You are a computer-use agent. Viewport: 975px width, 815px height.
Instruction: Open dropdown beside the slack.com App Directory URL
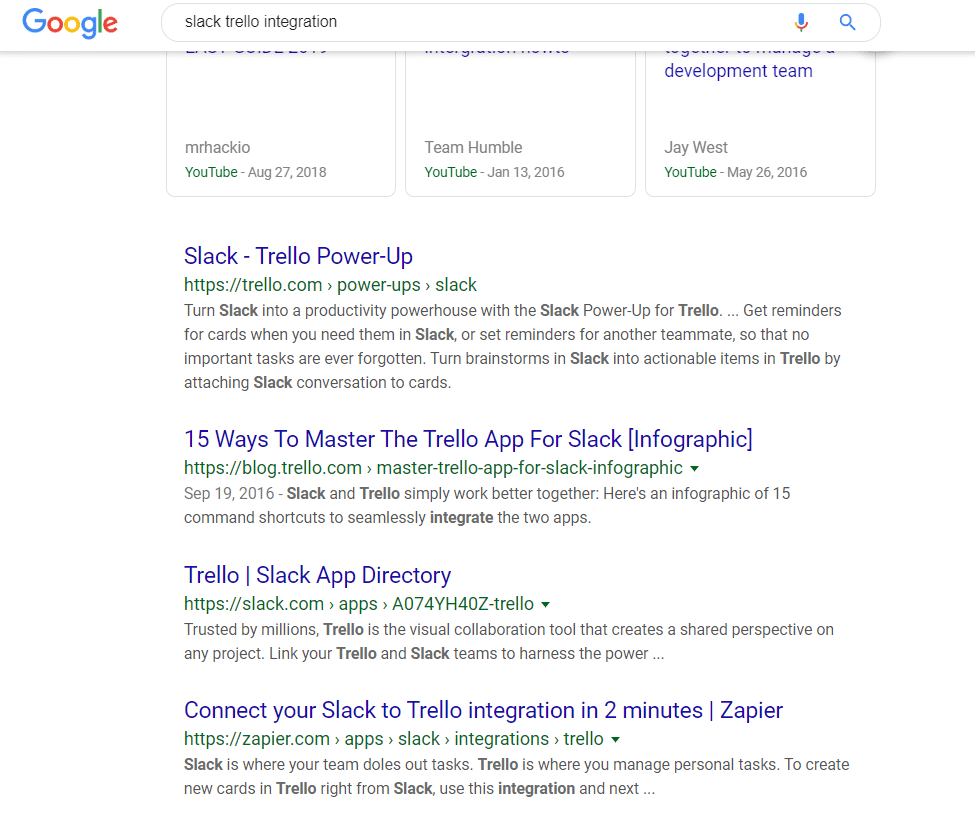546,604
